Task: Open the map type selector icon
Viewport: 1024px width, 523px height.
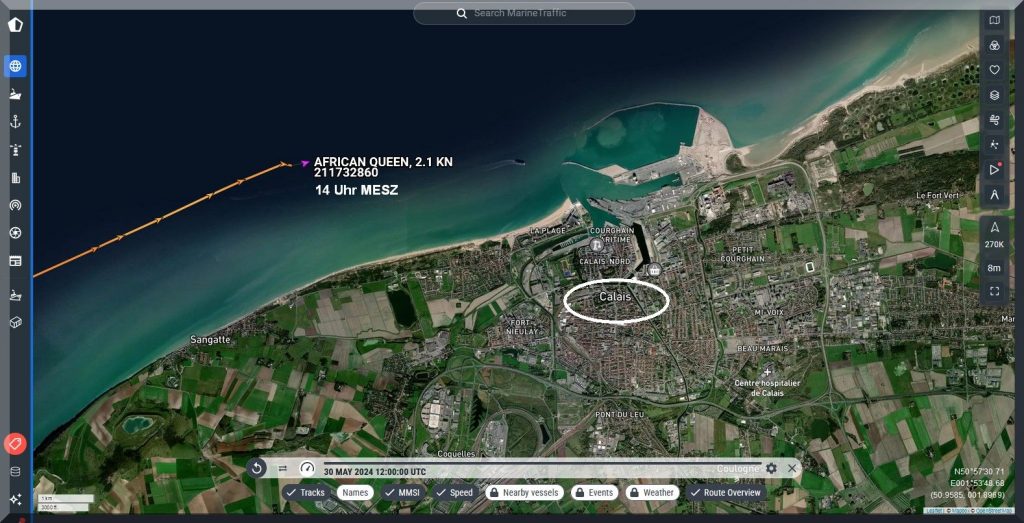Action: tap(994, 20)
